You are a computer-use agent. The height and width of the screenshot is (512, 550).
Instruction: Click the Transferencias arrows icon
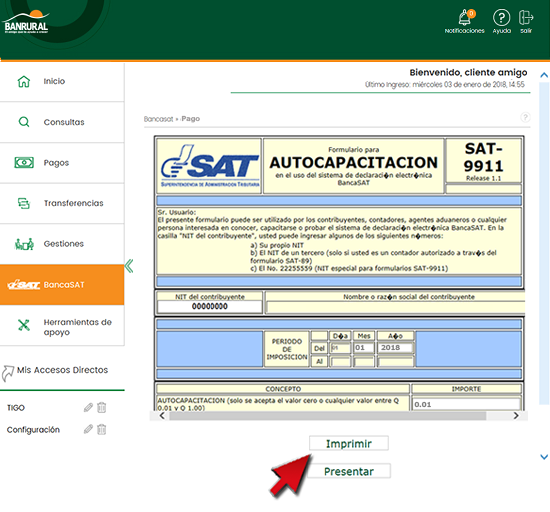pos(24,203)
